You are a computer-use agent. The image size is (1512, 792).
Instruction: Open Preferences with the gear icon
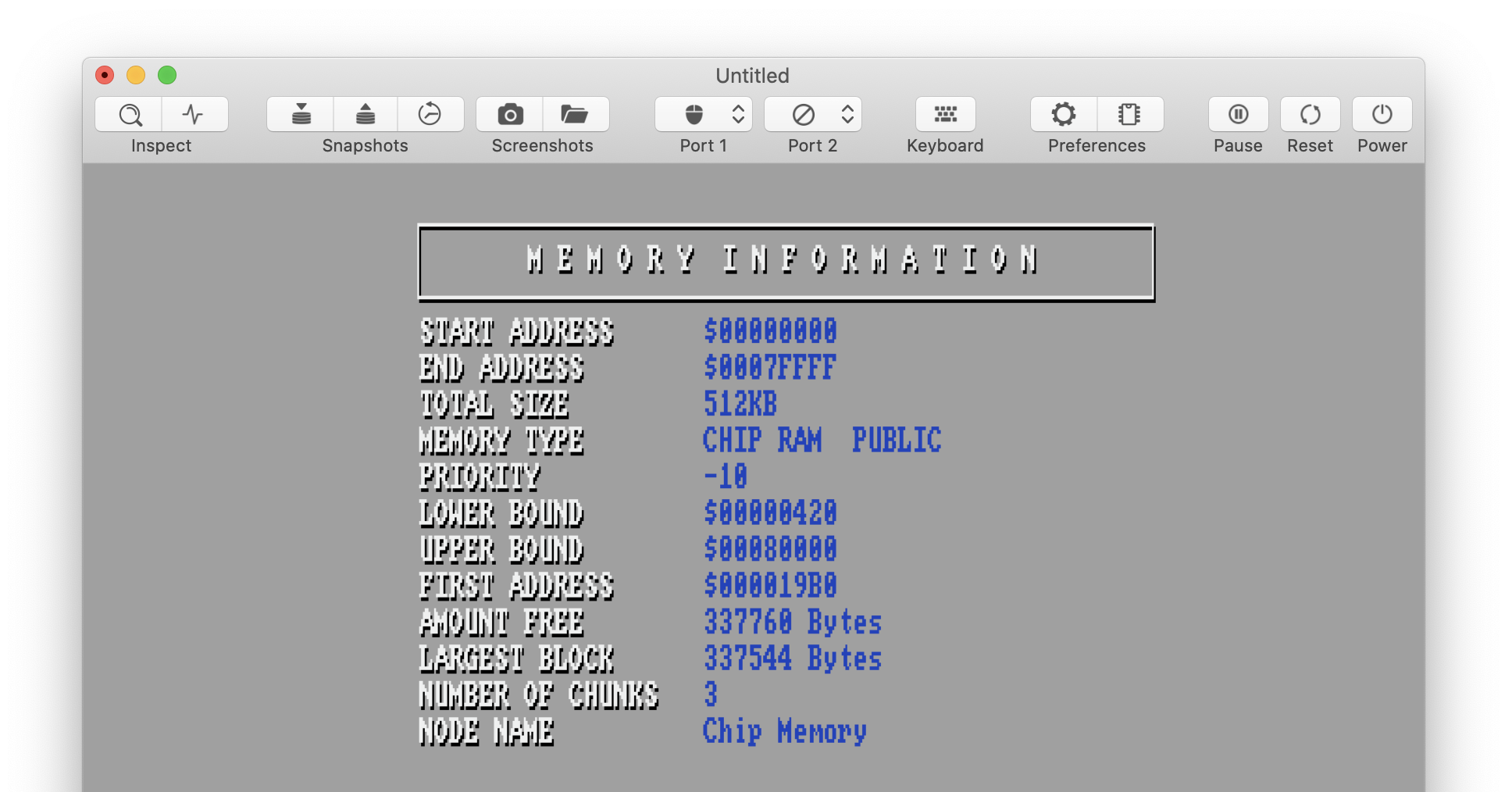click(x=1064, y=114)
